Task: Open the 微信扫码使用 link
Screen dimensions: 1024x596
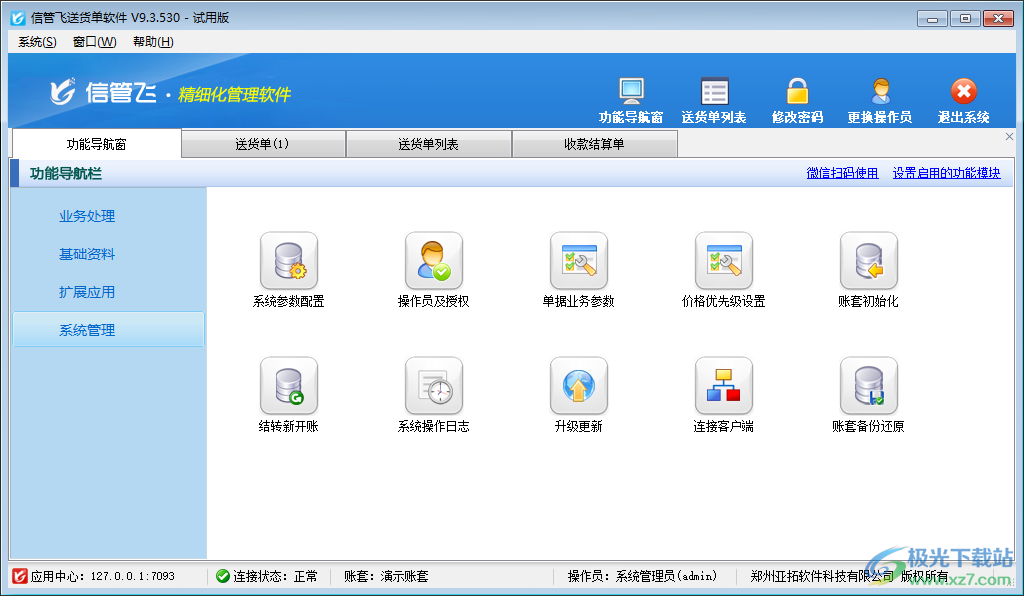Action: 842,173
